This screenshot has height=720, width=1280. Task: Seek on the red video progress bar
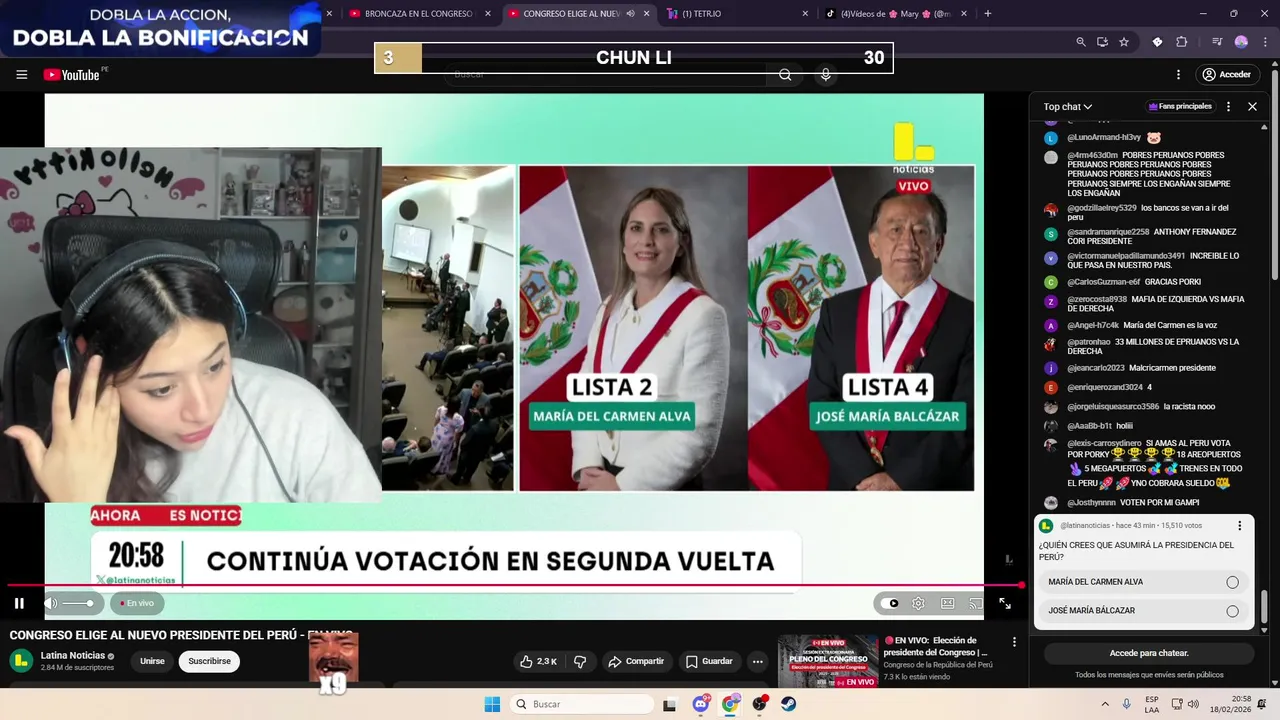515,585
